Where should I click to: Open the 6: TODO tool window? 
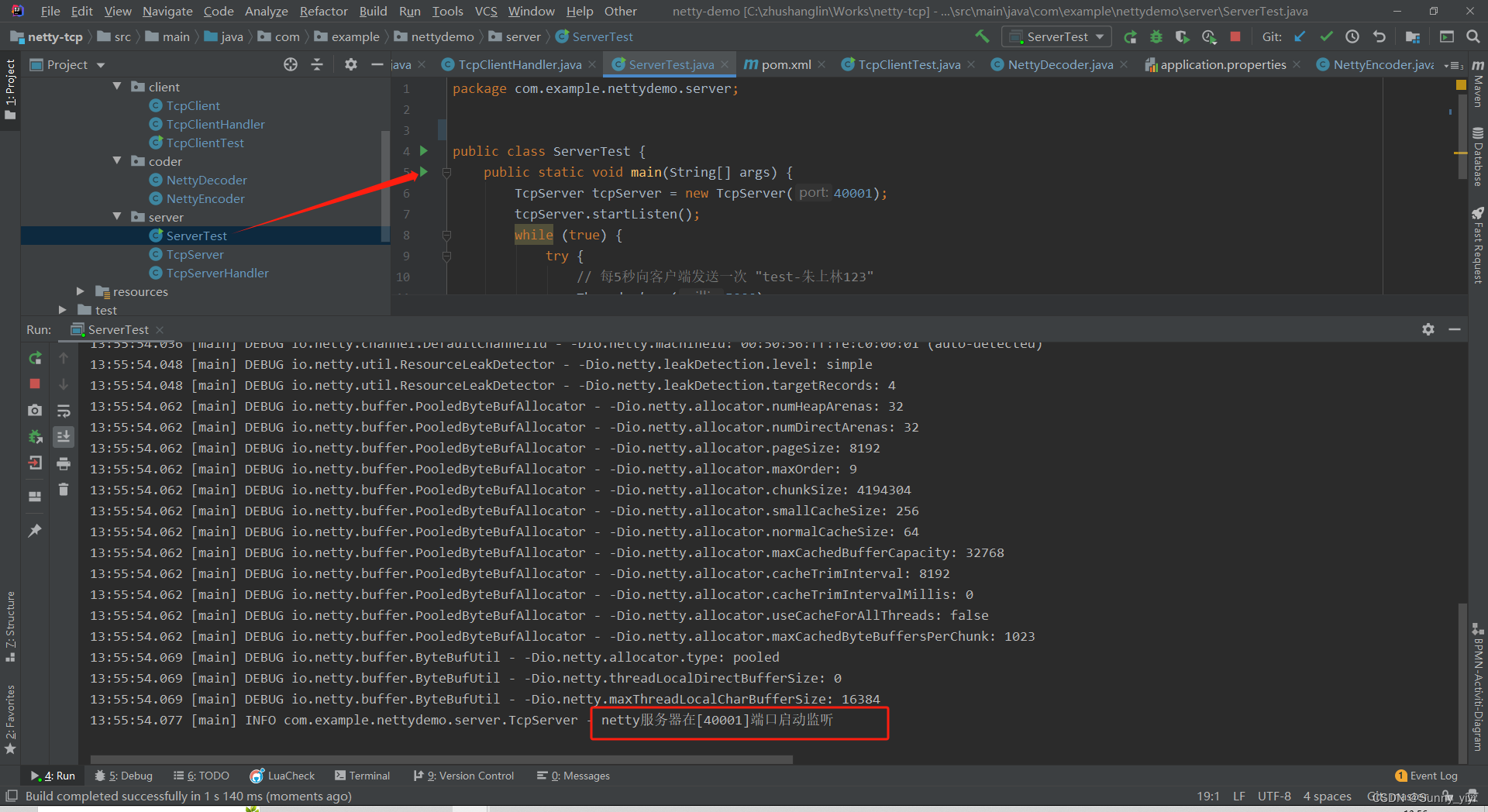click(201, 776)
